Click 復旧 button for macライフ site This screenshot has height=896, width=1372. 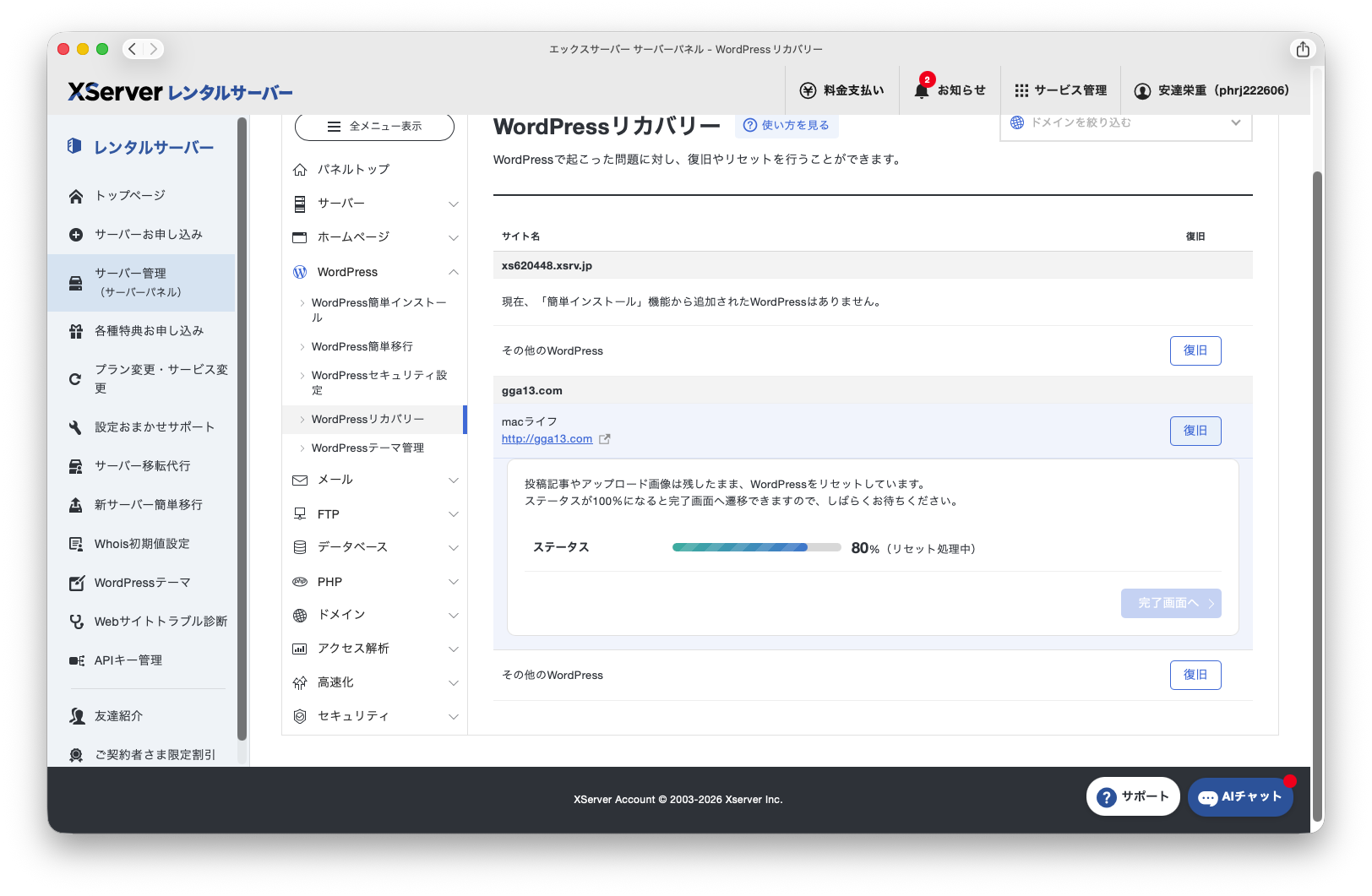[1195, 431]
